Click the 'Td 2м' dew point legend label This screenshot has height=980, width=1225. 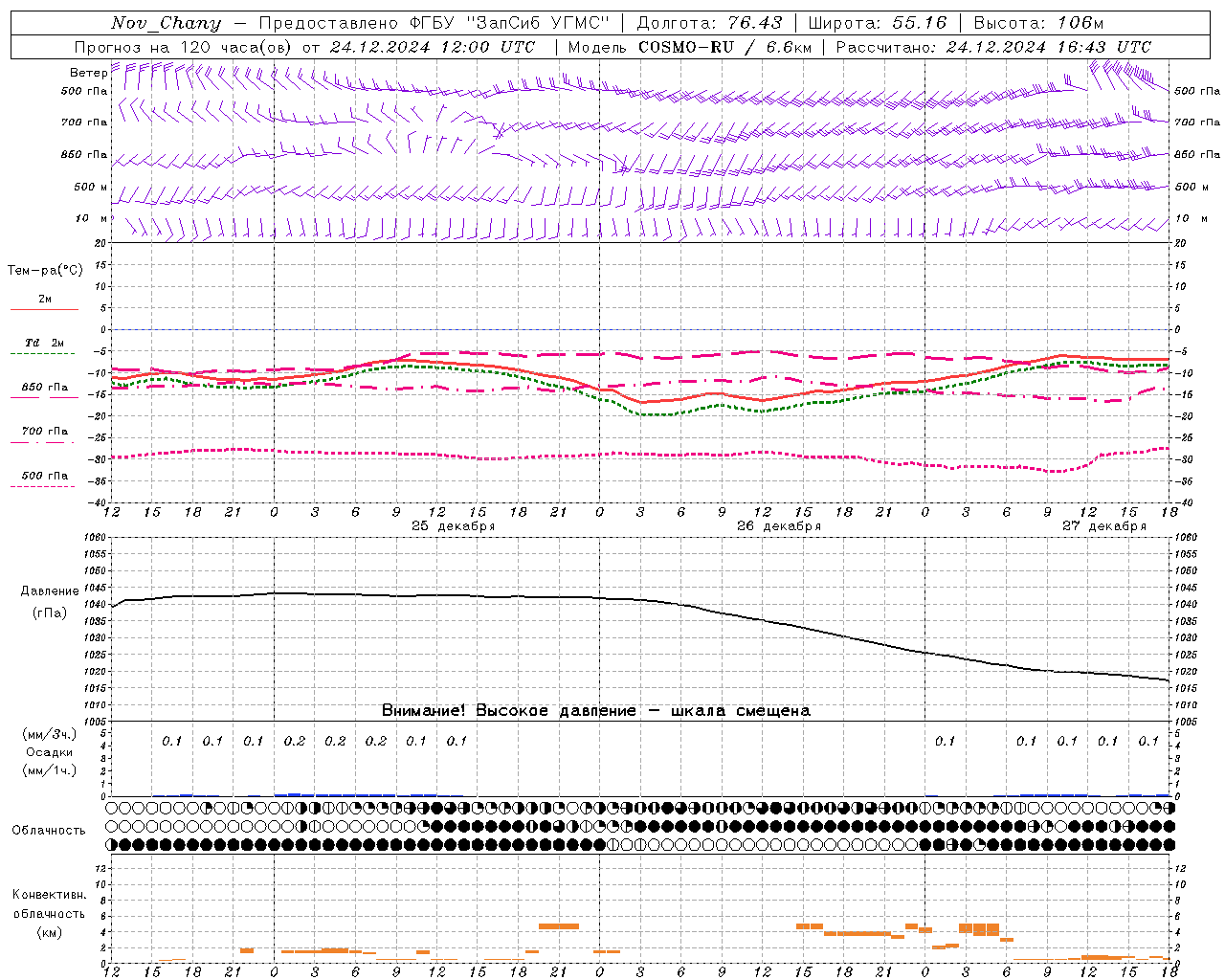coord(44,343)
